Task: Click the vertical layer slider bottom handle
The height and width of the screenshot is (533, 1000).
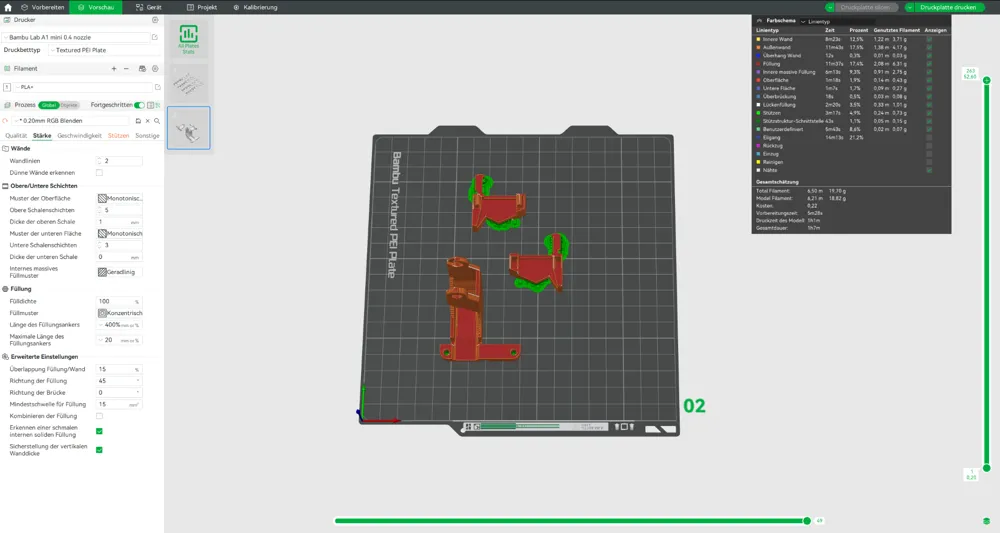Action: 987,468
